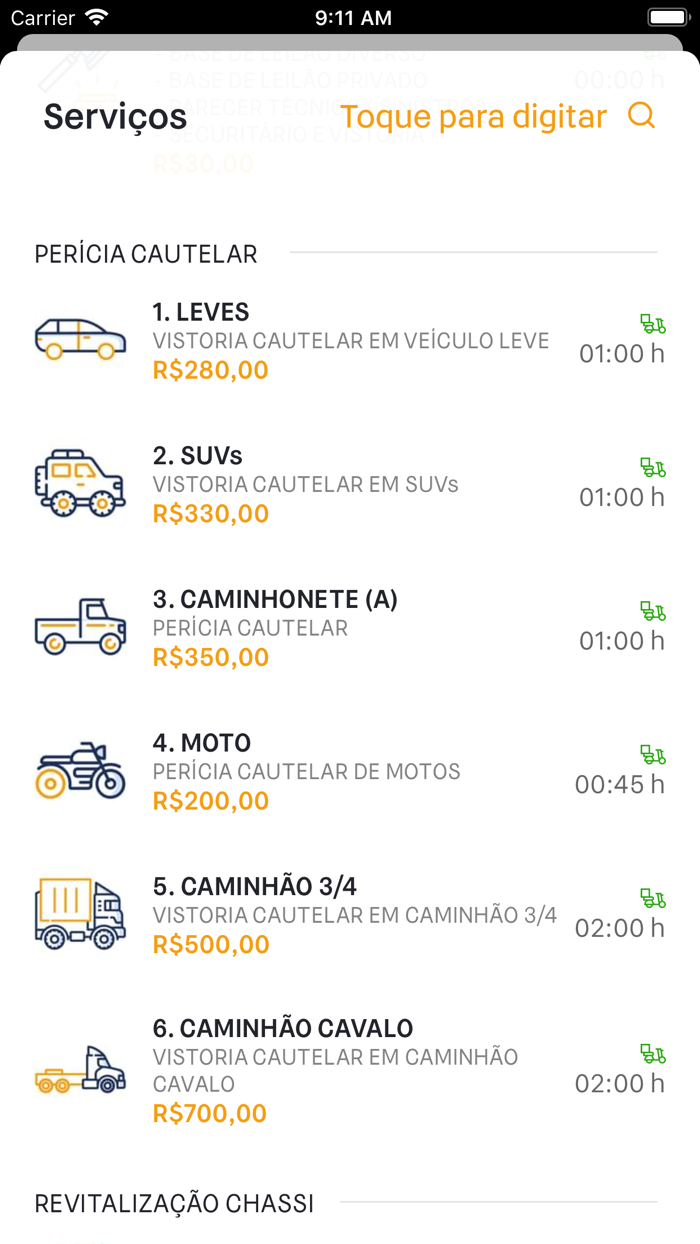Tap the green delivery scooter icon beside LEVES
The image size is (700, 1244).
[650, 324]
